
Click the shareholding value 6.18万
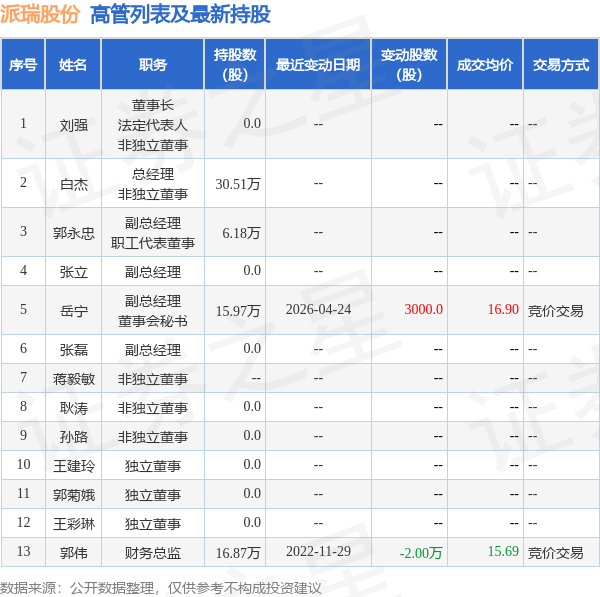coord(241,233)
